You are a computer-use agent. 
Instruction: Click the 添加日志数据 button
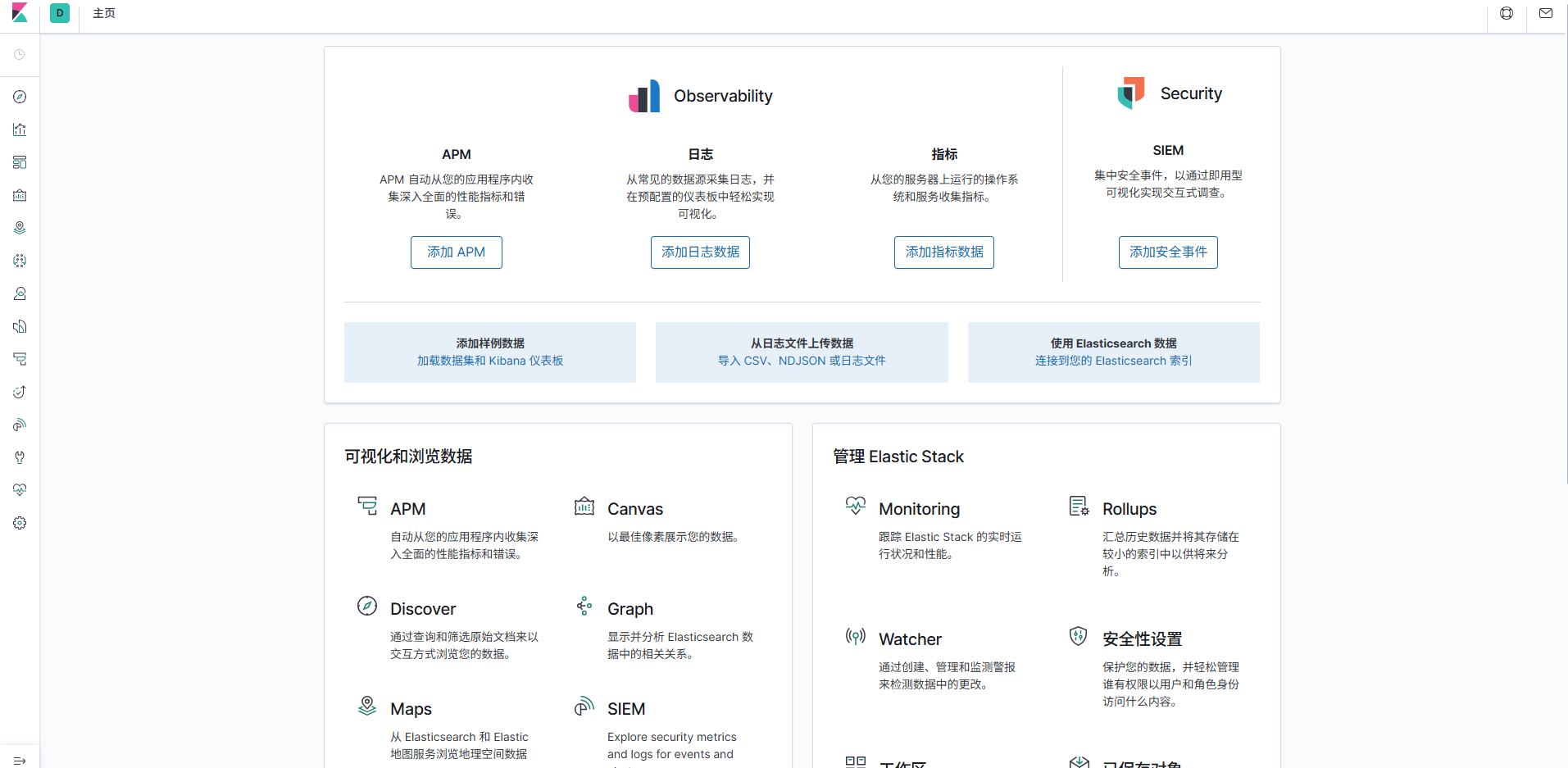pos(700,252)
